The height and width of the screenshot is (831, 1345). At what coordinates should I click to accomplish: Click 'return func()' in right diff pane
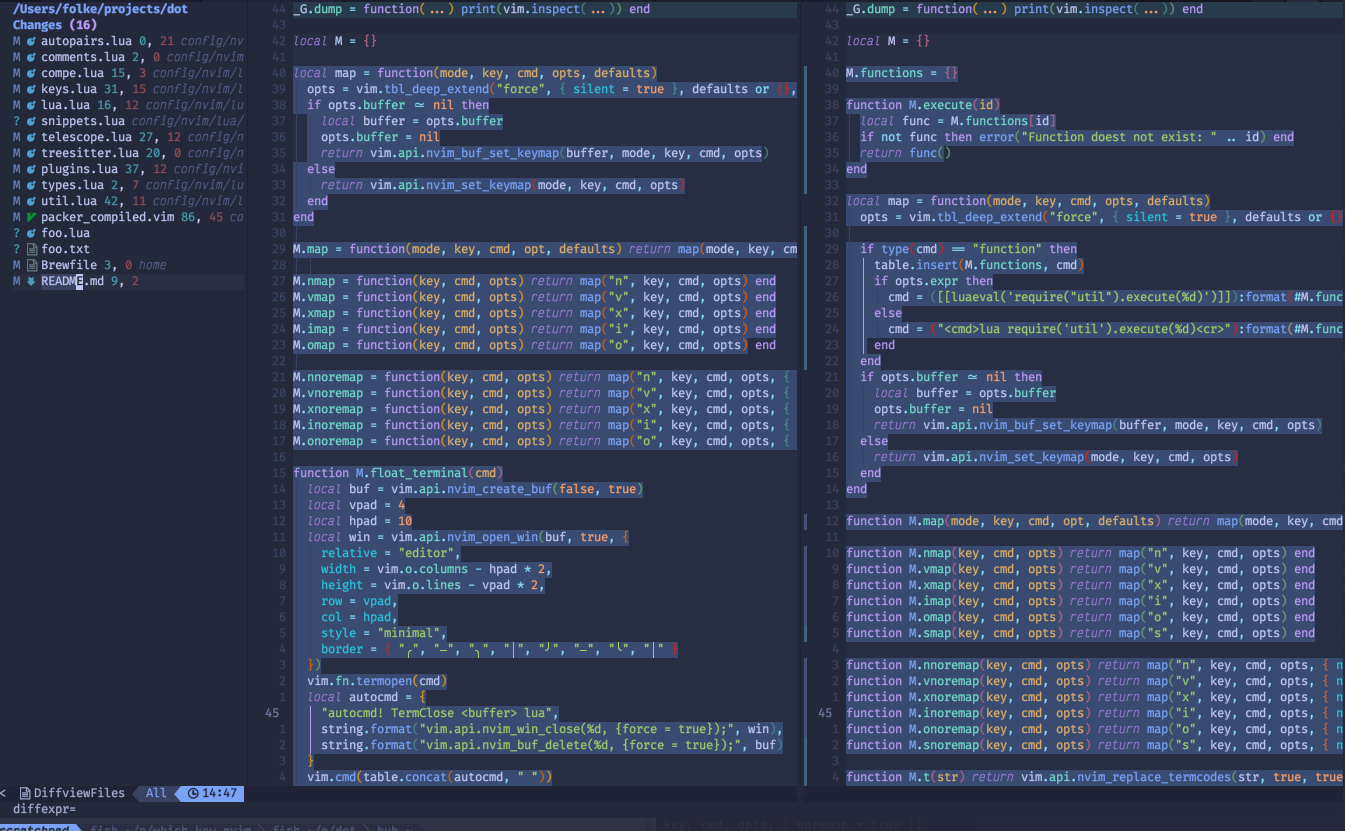point(905,153)
